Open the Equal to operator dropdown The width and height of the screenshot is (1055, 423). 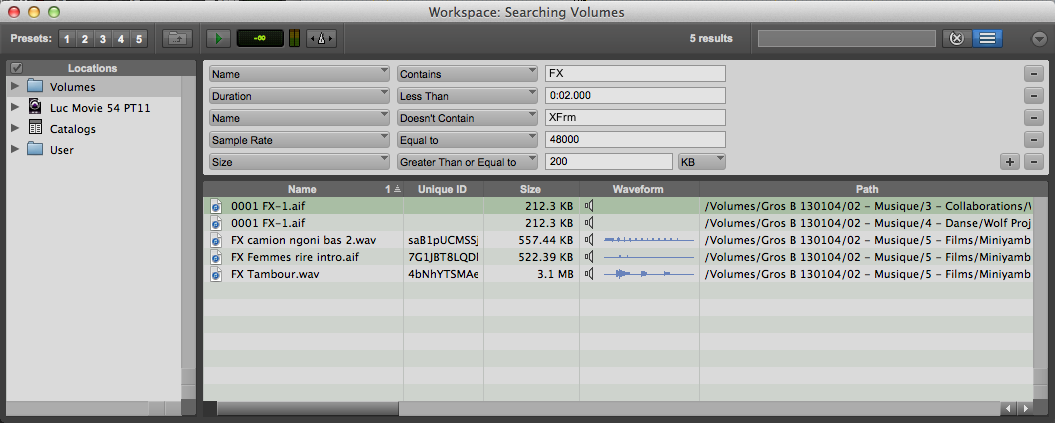tap(468, 140)
